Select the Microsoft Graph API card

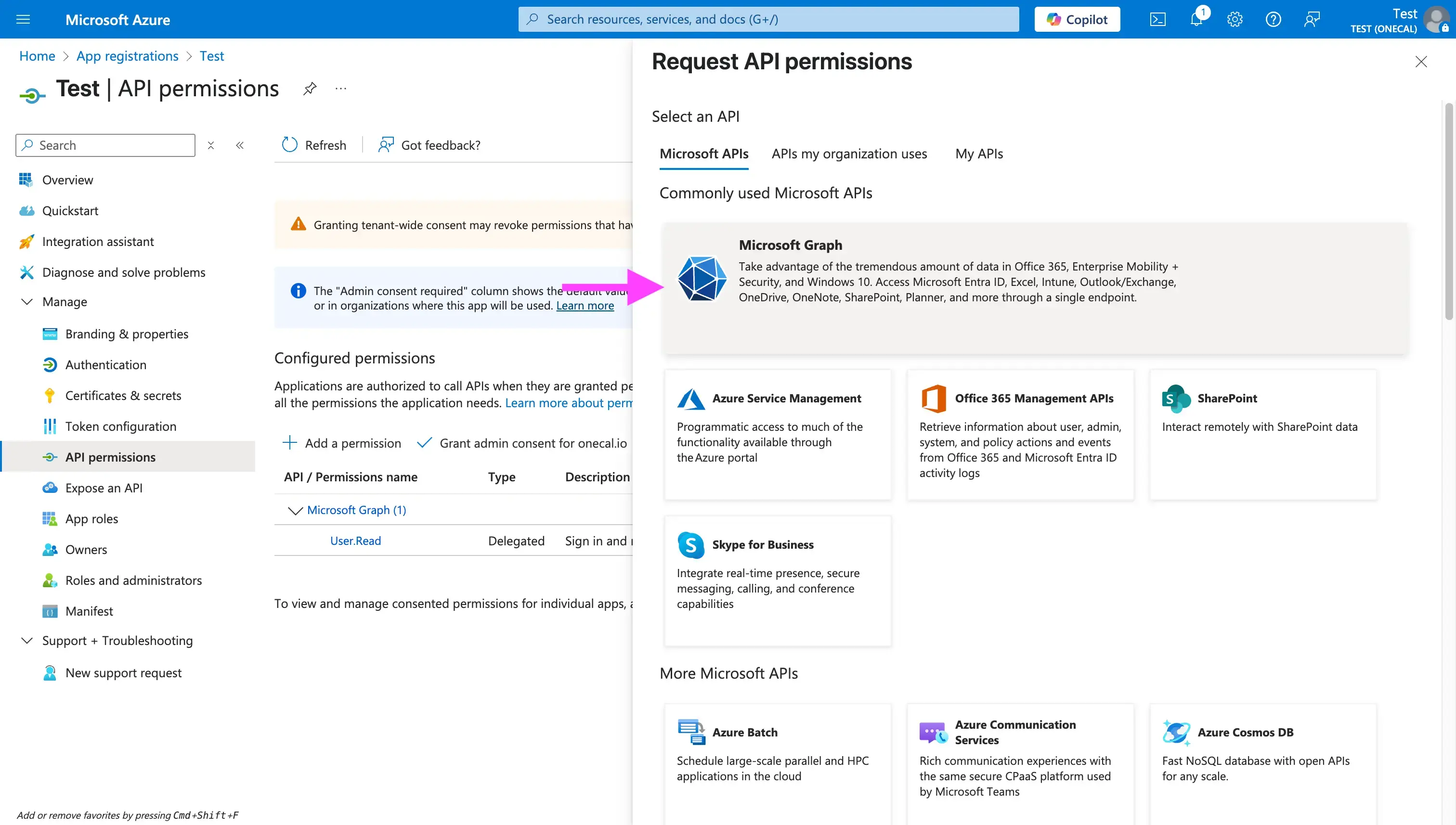tap(1035, 288)
